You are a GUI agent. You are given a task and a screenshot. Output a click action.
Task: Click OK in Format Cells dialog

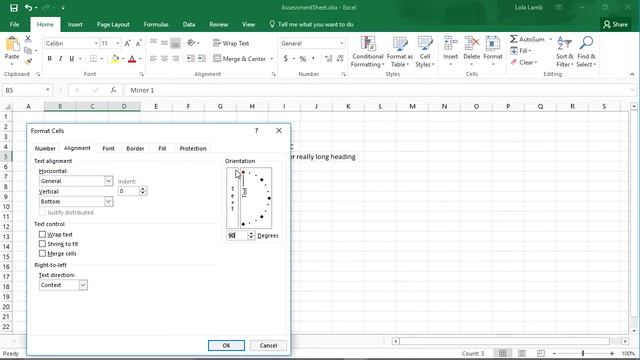pos(226,345)
